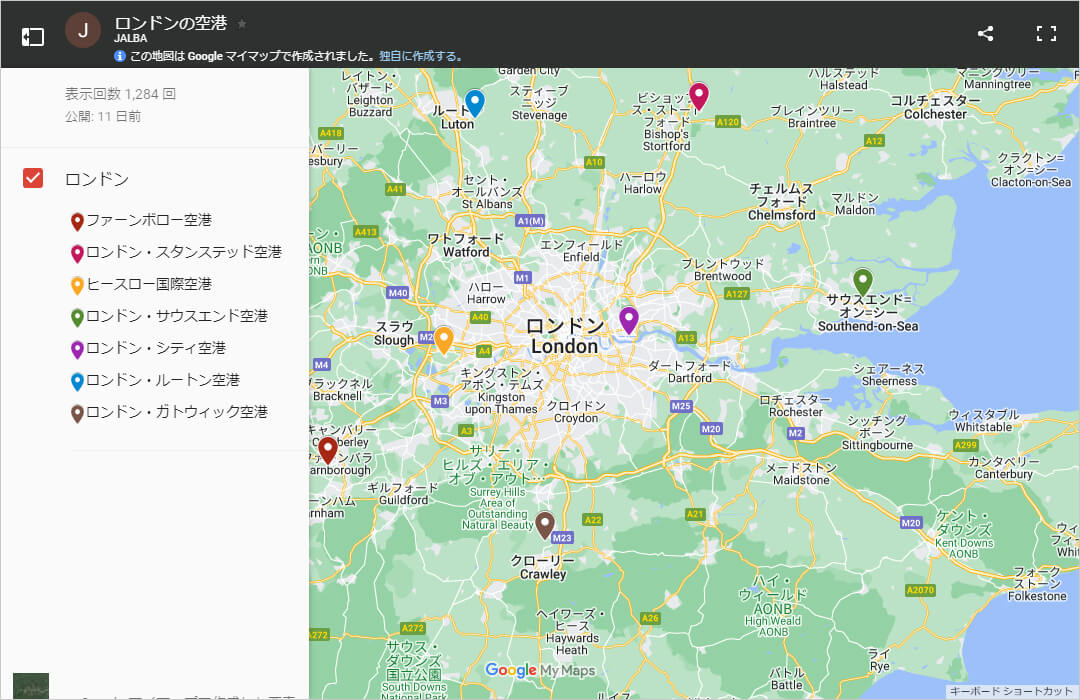Select the purple London City airport pin
The height and width of the screenshot is (700, 1080).
(x=629, y=319)
